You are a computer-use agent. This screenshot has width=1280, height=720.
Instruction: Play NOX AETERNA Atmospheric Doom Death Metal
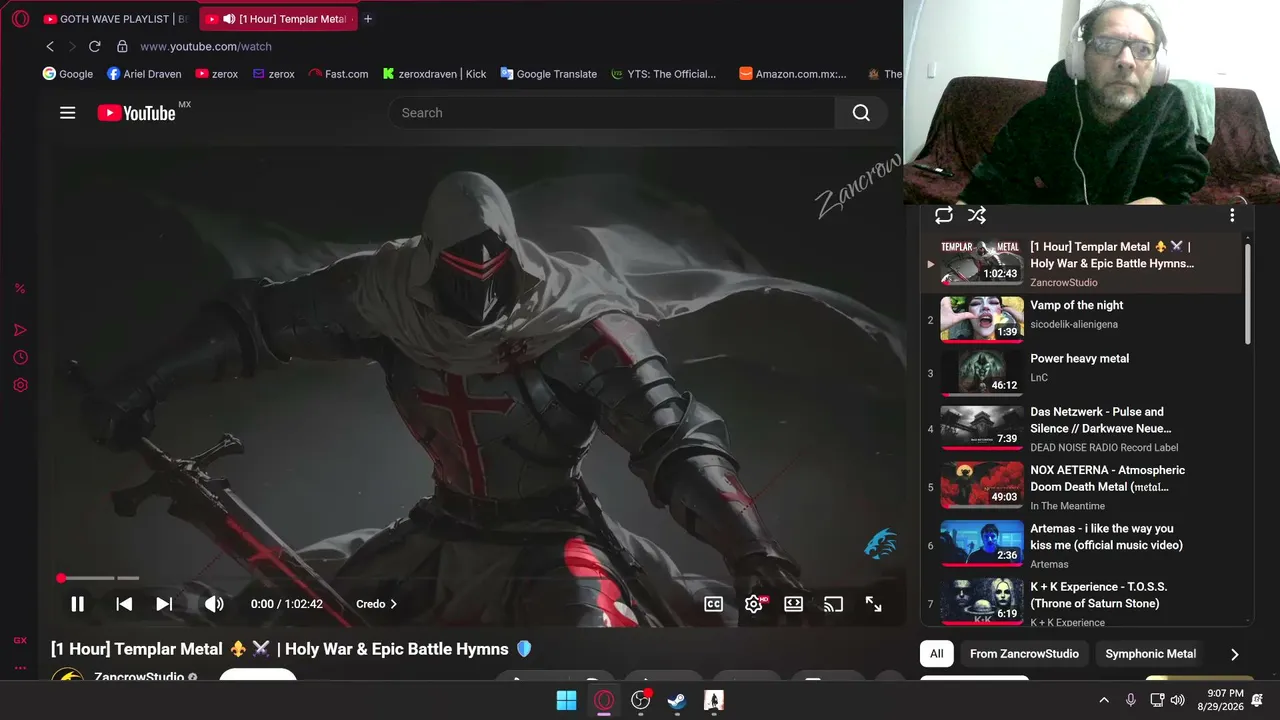(x=1081, y=487)
